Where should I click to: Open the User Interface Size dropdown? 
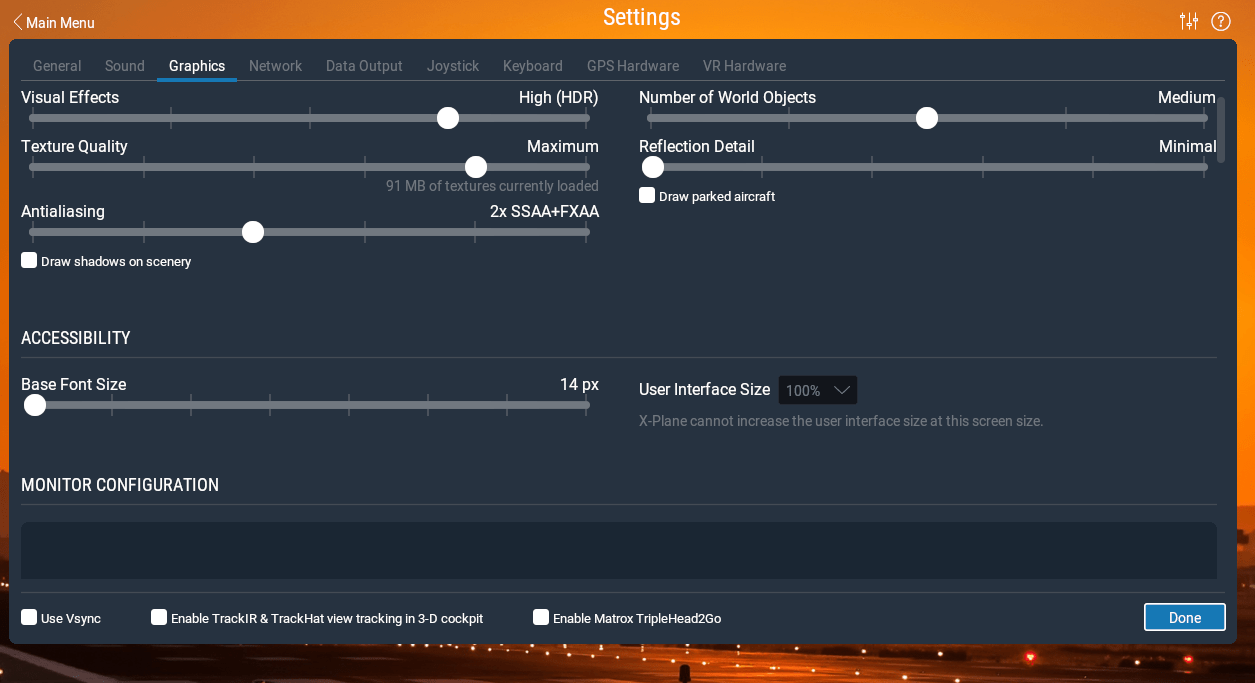[x=817, y=390]
